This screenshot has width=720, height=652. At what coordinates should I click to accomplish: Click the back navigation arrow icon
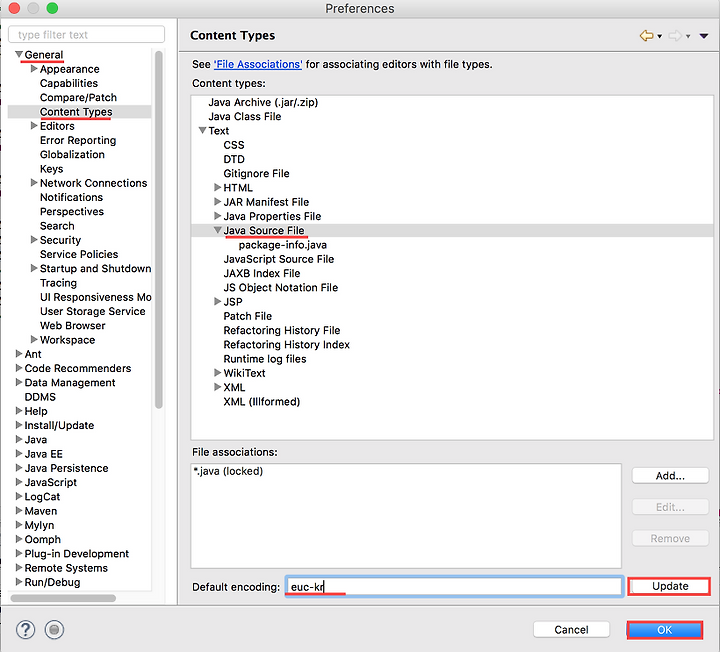coord(647,36)
